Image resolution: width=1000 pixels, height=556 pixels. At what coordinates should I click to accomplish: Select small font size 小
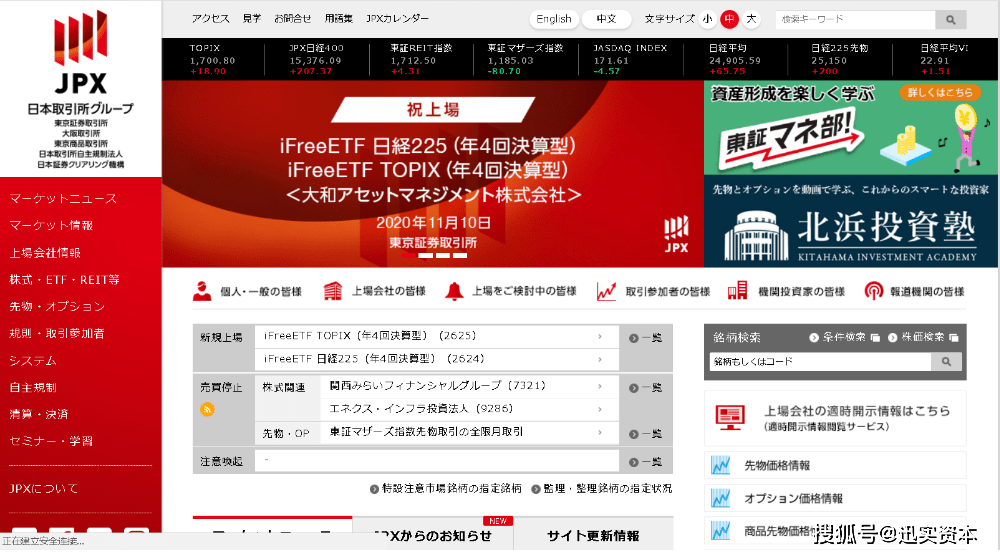[x=707, y=19]
